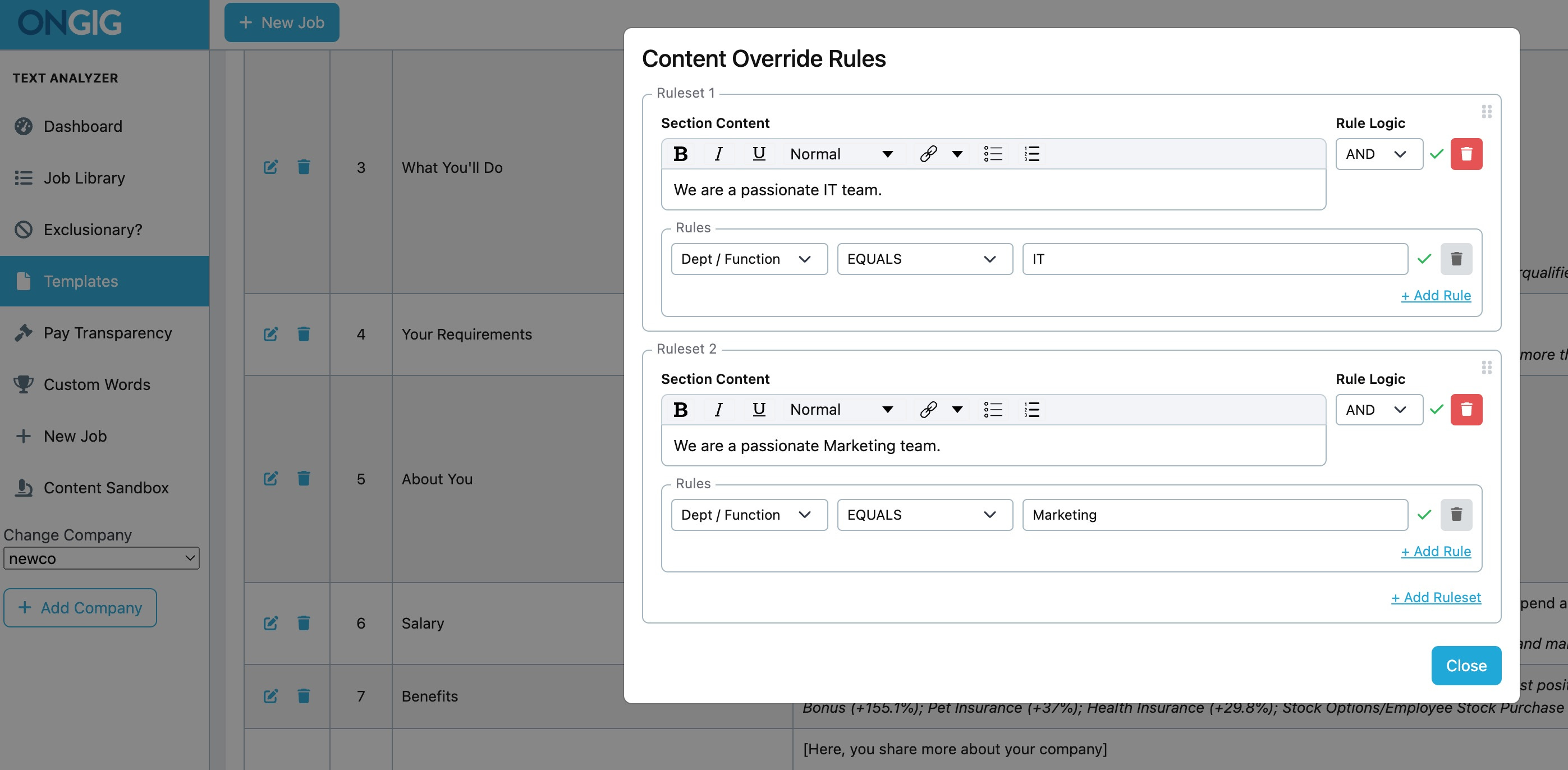1568x770 pixels.
Task: Go to Pay Transparency in sidebar
Action: pyautogui.click(x=107, y=333)
